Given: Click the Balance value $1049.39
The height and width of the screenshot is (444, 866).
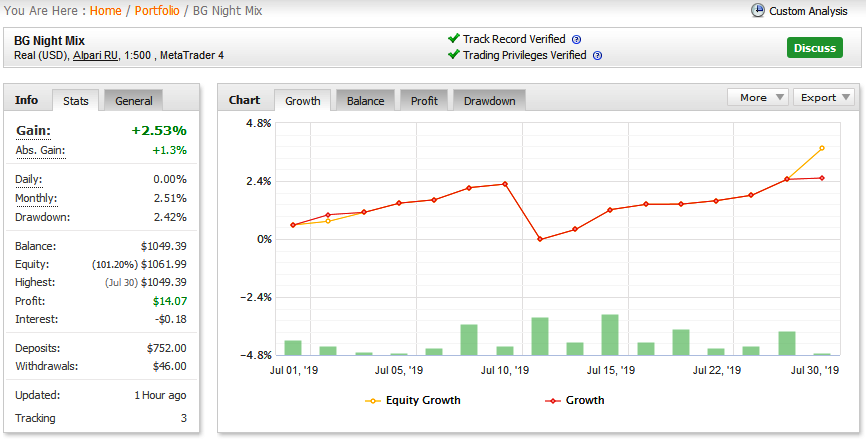Looking at the screenshot, I should [x=163, y=246].
